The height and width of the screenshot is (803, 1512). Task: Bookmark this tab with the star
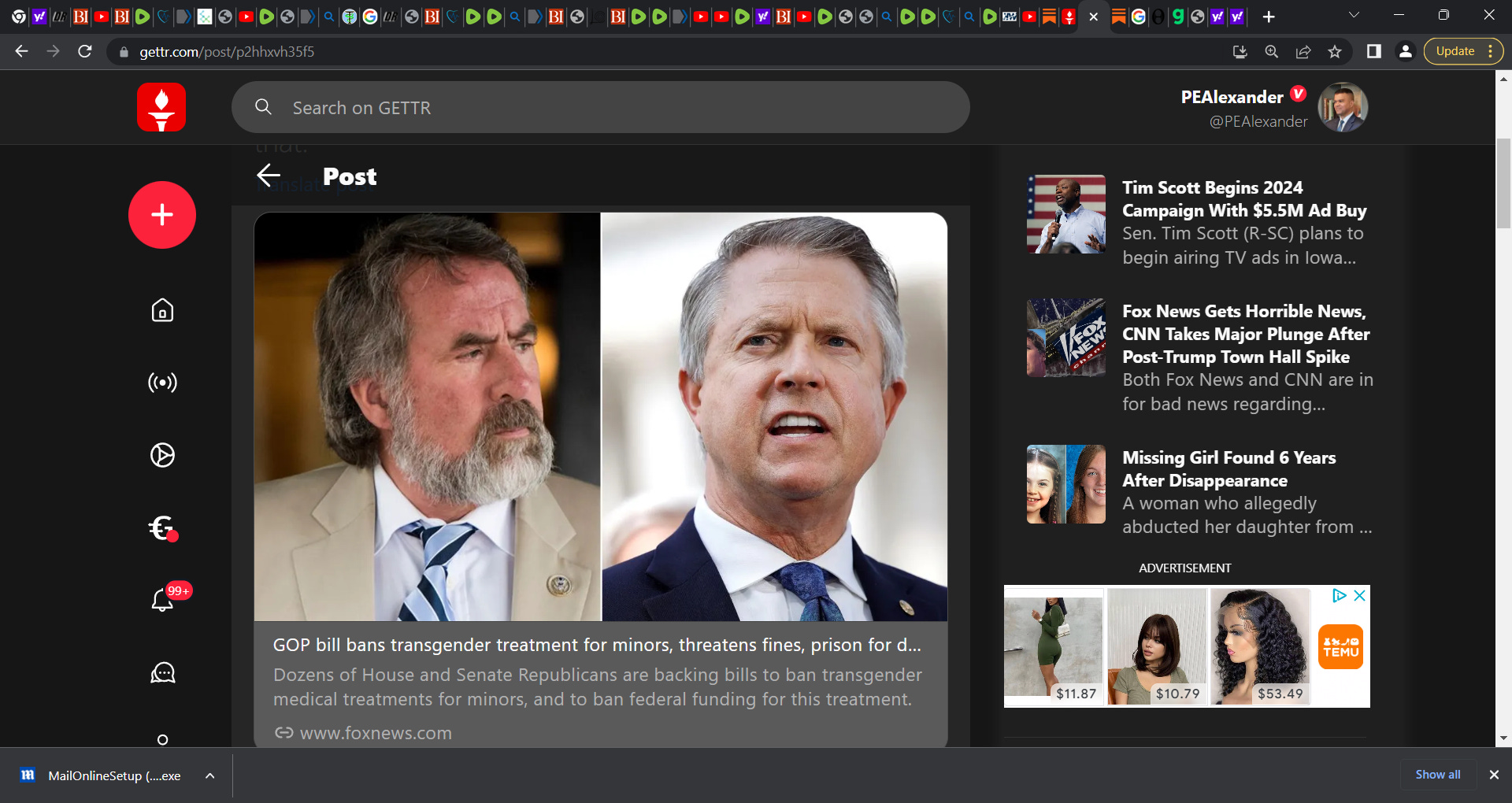point(1334,51)
